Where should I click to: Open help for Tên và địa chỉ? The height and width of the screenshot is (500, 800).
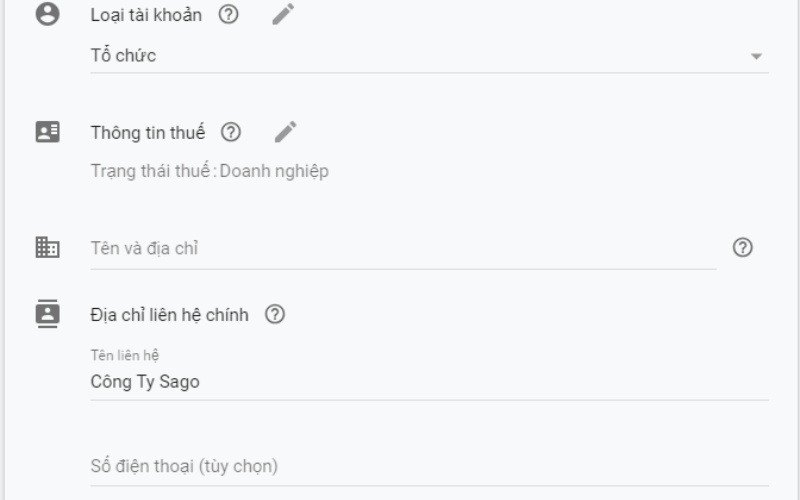pyautogui.click(x=743, y=248)
